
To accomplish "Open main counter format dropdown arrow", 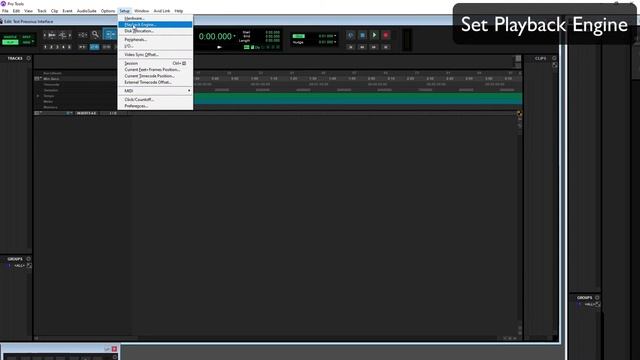I will click(x=234, y=36).
